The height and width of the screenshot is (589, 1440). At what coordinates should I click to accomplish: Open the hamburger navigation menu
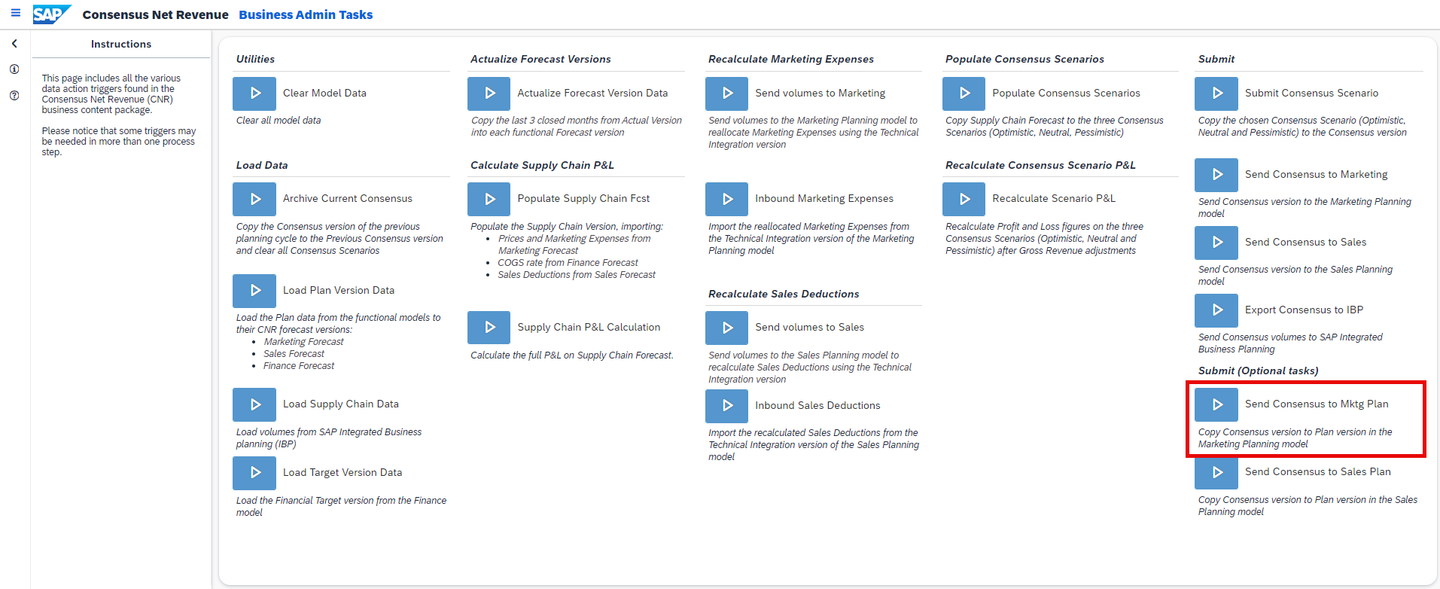tap(15, 14)
